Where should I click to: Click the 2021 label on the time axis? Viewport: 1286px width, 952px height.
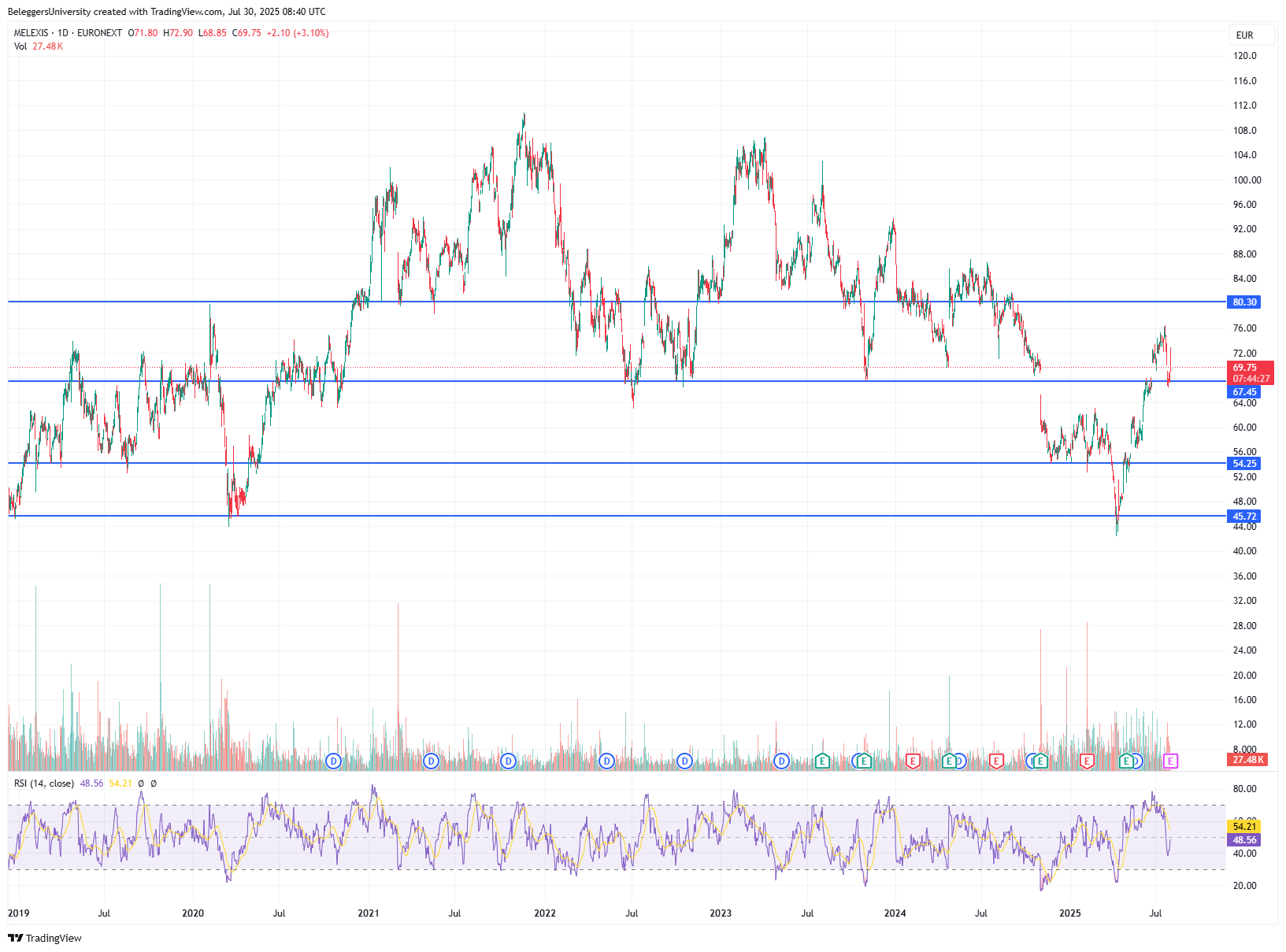coord(369,913)
